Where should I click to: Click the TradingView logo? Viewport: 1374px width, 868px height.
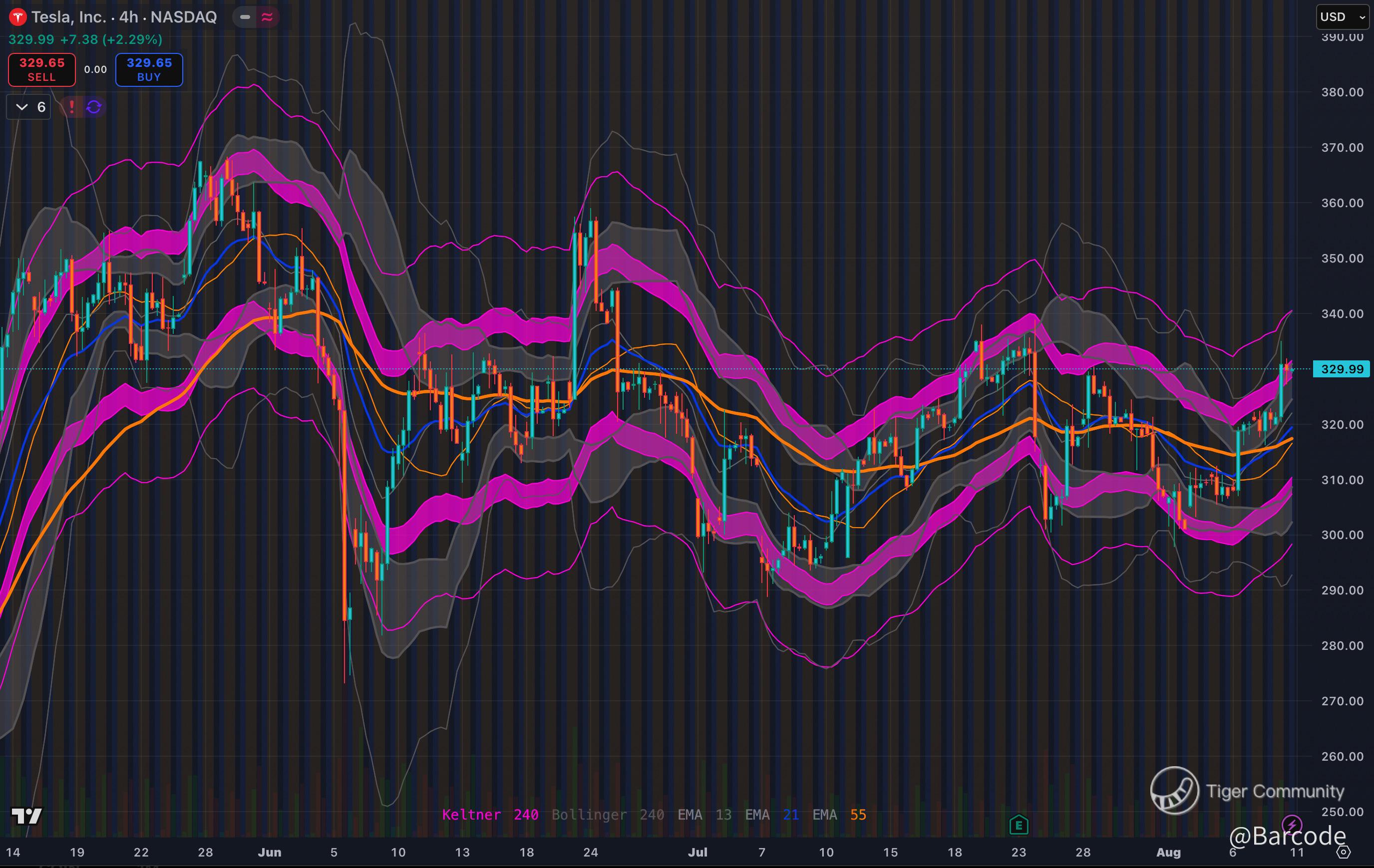click(26, 816)
